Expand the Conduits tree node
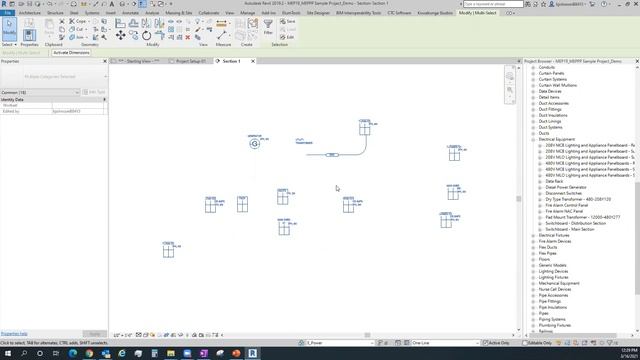640x360 pixels. click(533, 67)
